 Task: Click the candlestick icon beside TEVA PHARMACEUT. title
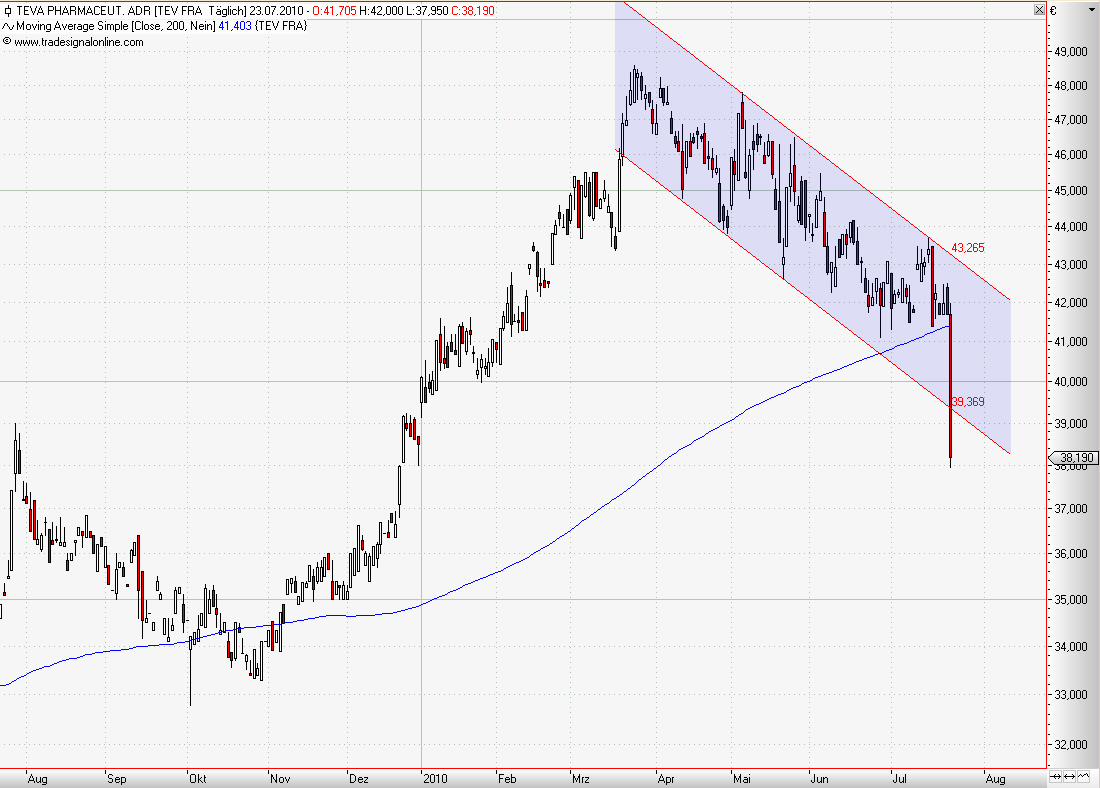click(x=8, y=11)
